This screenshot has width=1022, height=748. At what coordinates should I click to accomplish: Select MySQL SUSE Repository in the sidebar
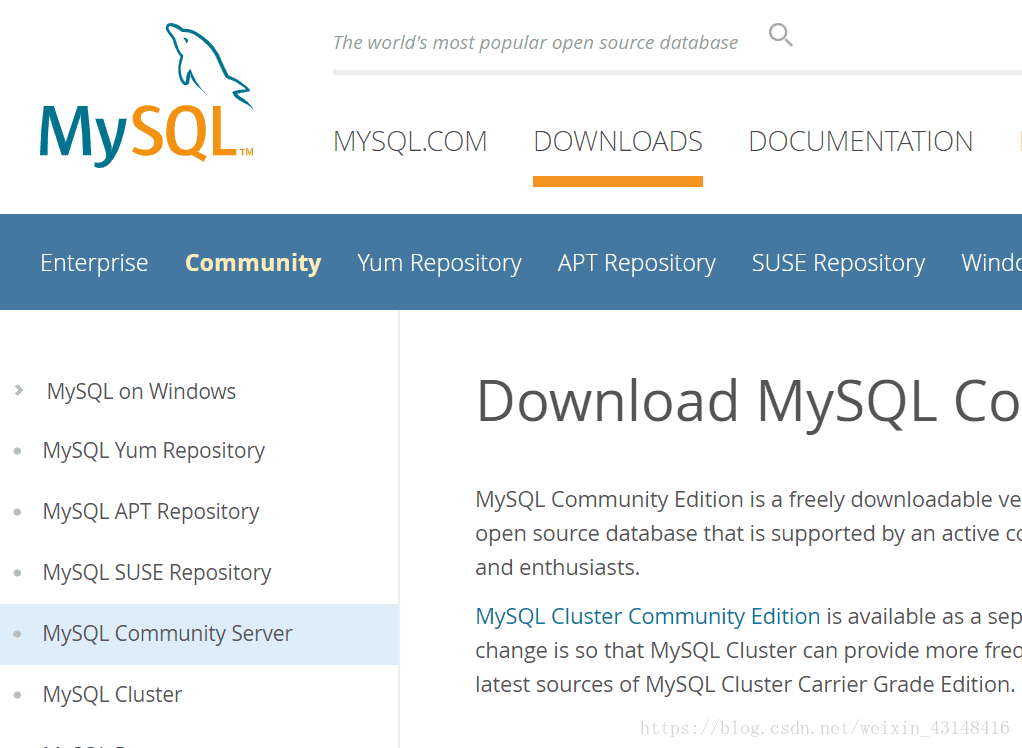click(x=156, y=572)
